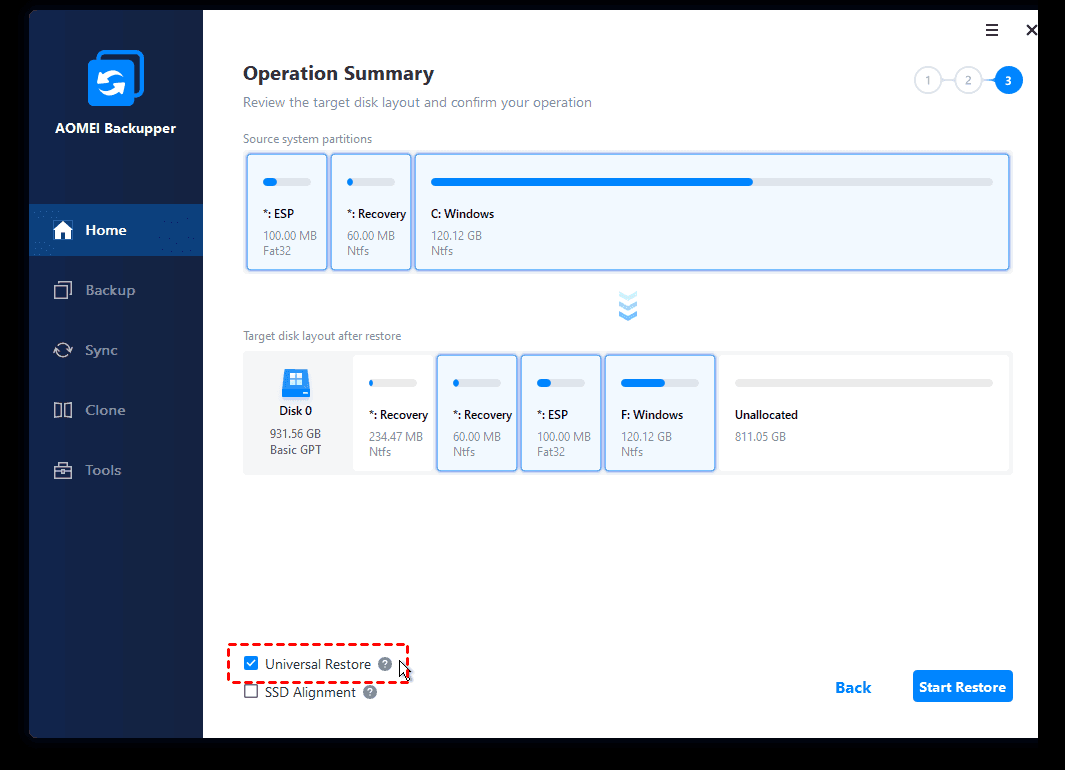Uncheck the Universal Restore checkbox

(x=251, y=664)
